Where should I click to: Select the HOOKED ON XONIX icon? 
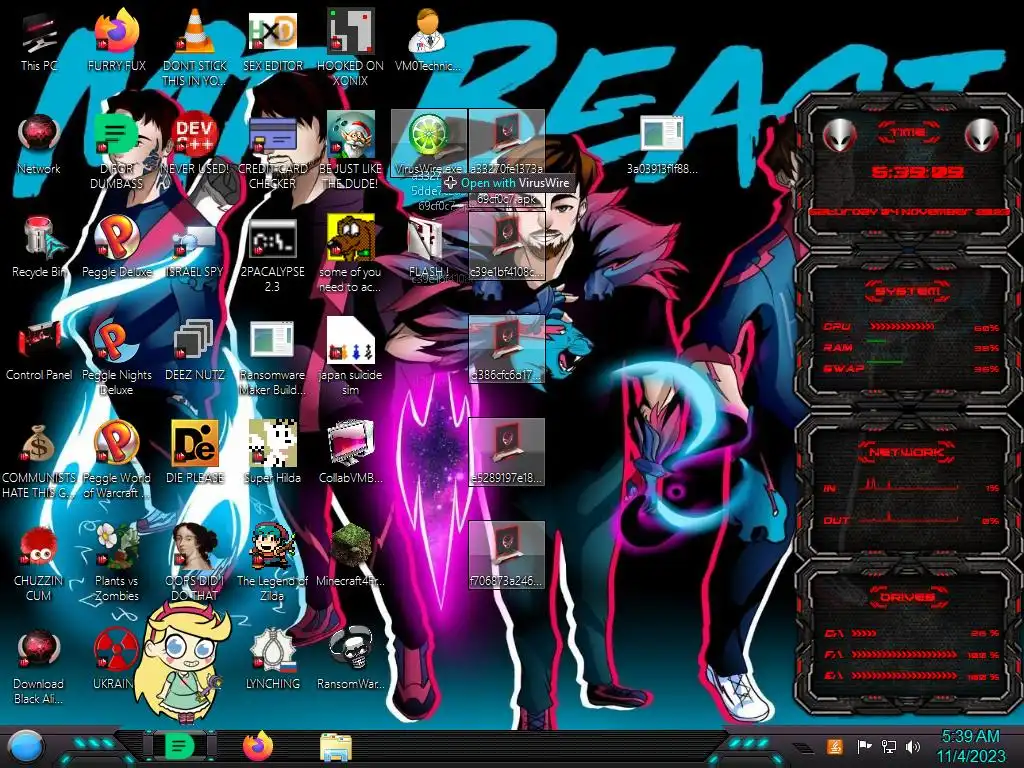click(x=350, y=47)
